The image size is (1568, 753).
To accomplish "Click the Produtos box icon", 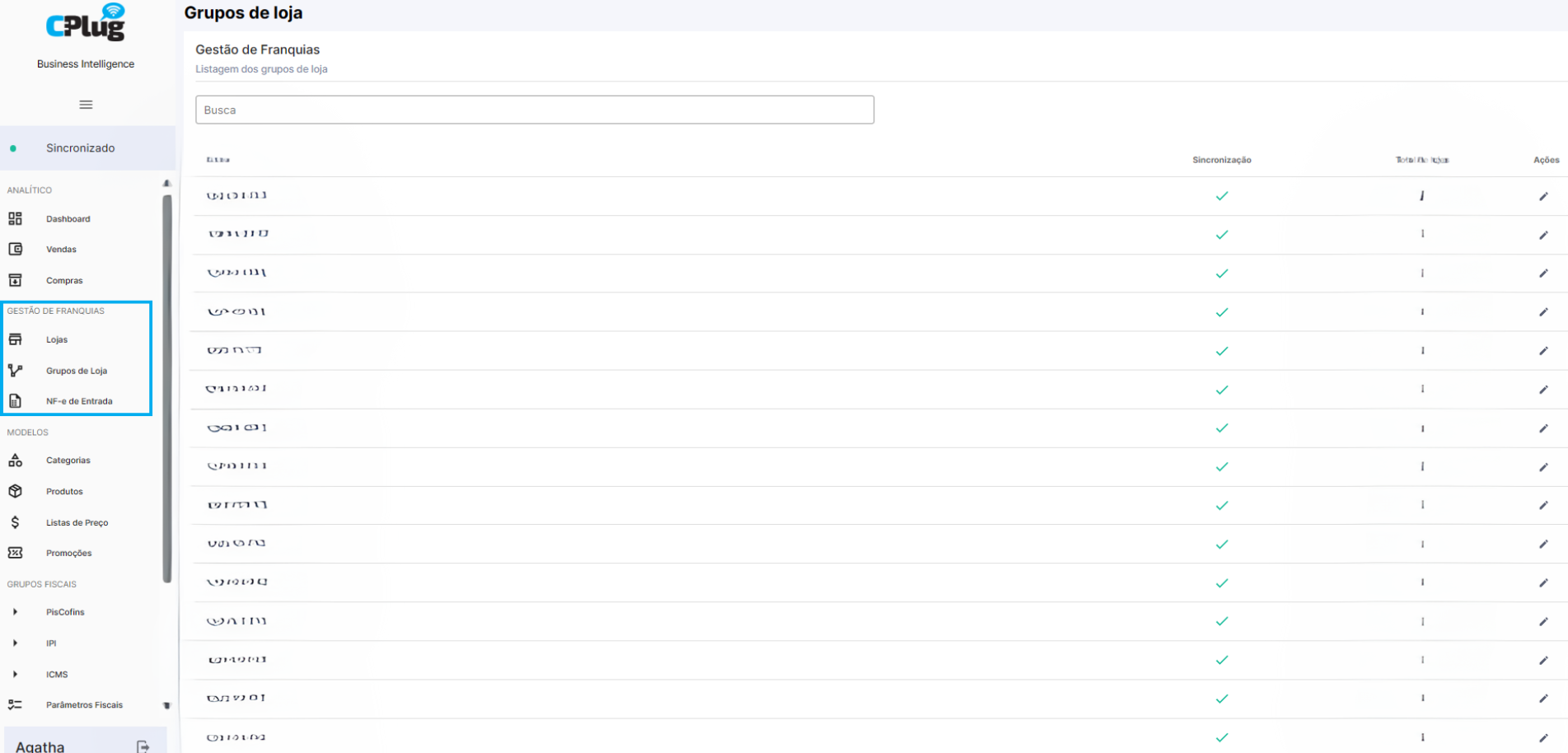I will [15, 491].
